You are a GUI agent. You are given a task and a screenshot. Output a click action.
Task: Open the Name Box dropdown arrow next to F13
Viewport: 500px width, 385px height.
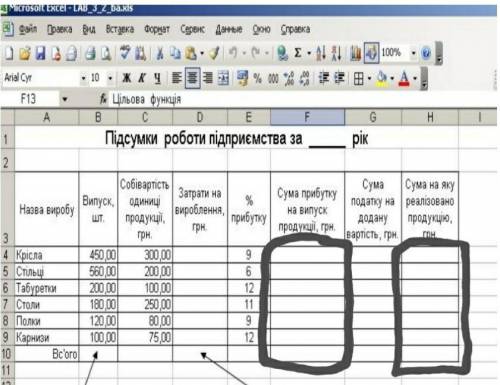(65, 99)
